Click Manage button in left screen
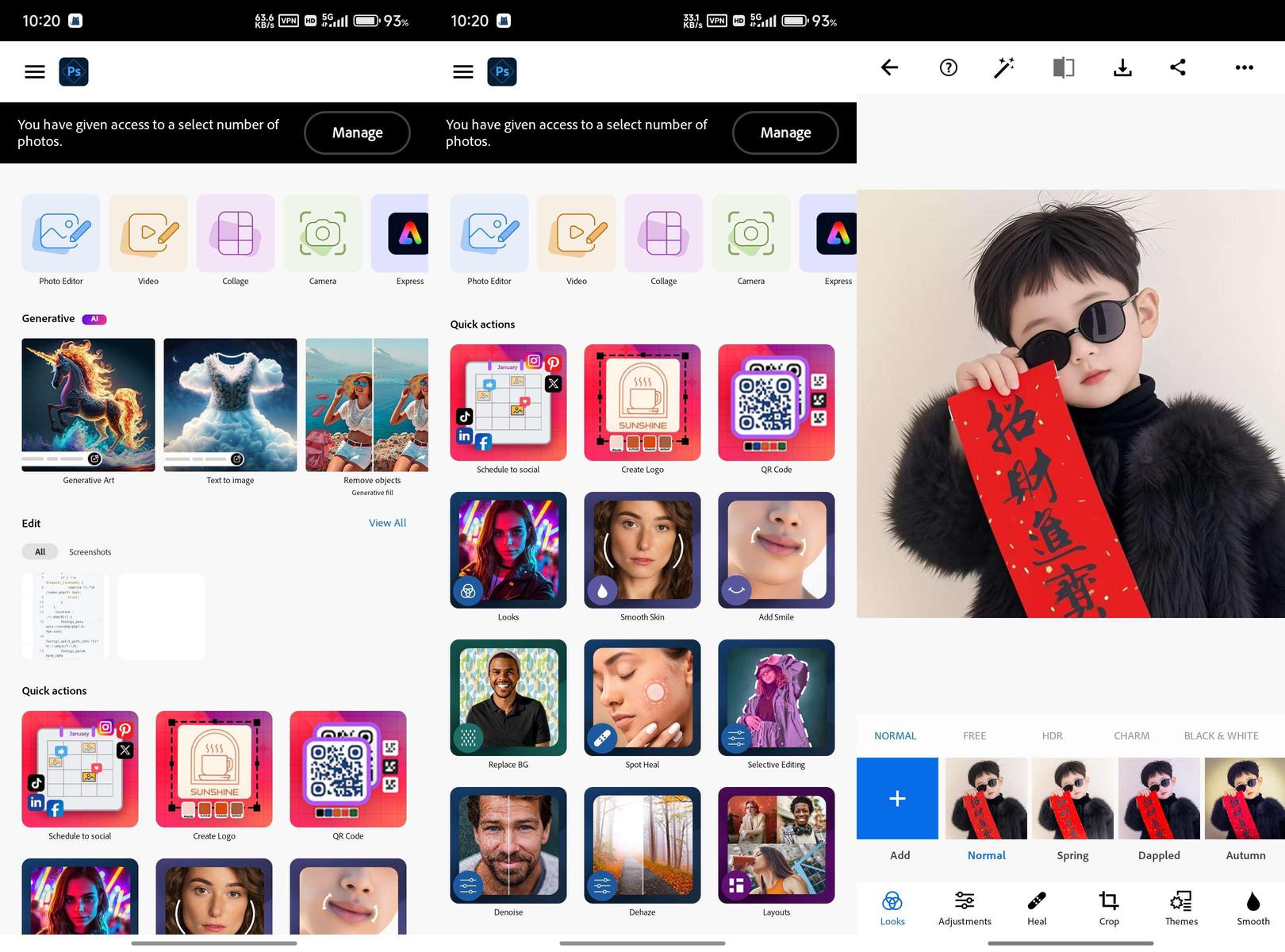Image resolution: width=1285 pixels, height=952 pixels. [x=357, y=132]
